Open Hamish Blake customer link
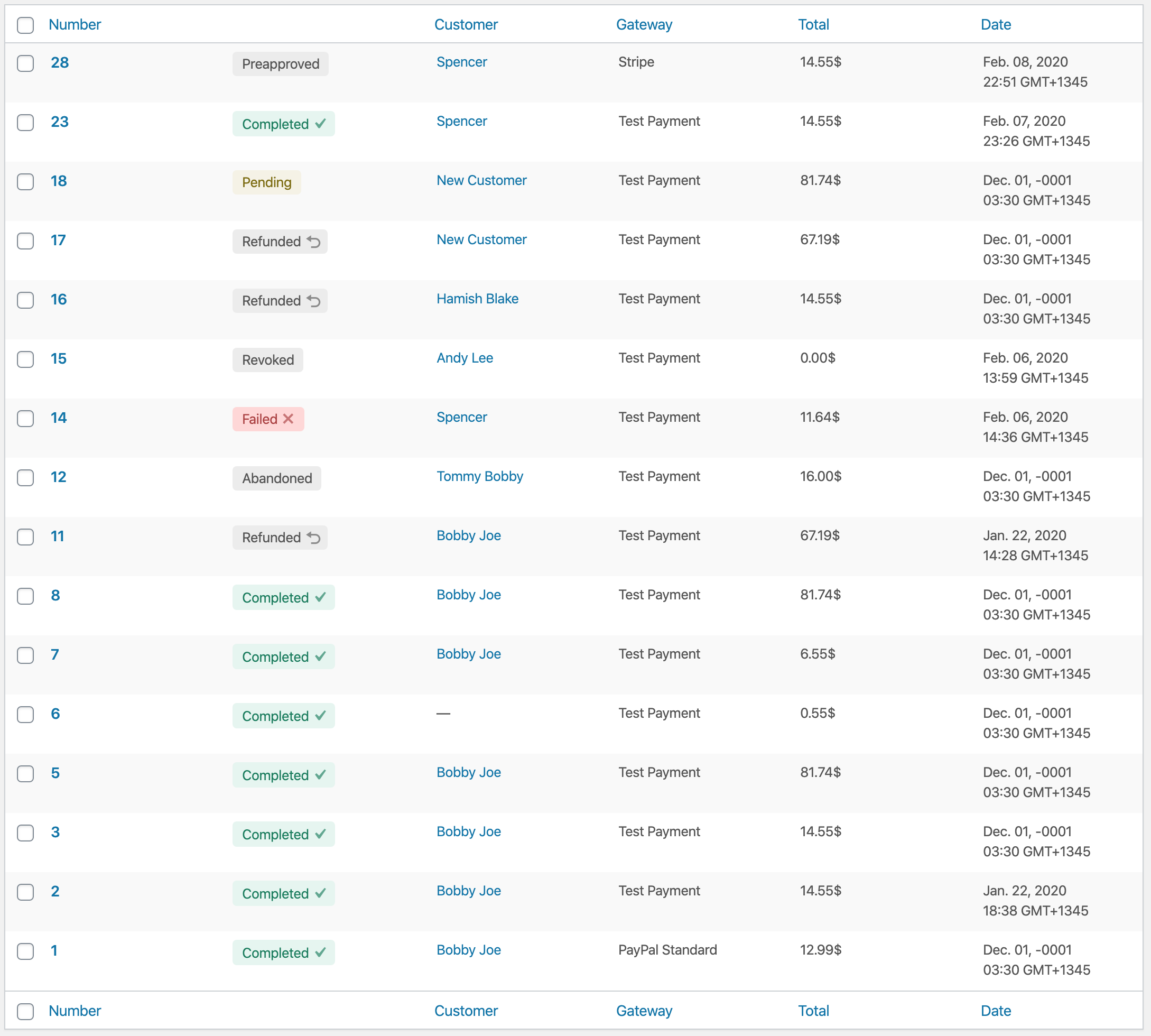The image size is (1151, 1036). (x=478, y=299)
